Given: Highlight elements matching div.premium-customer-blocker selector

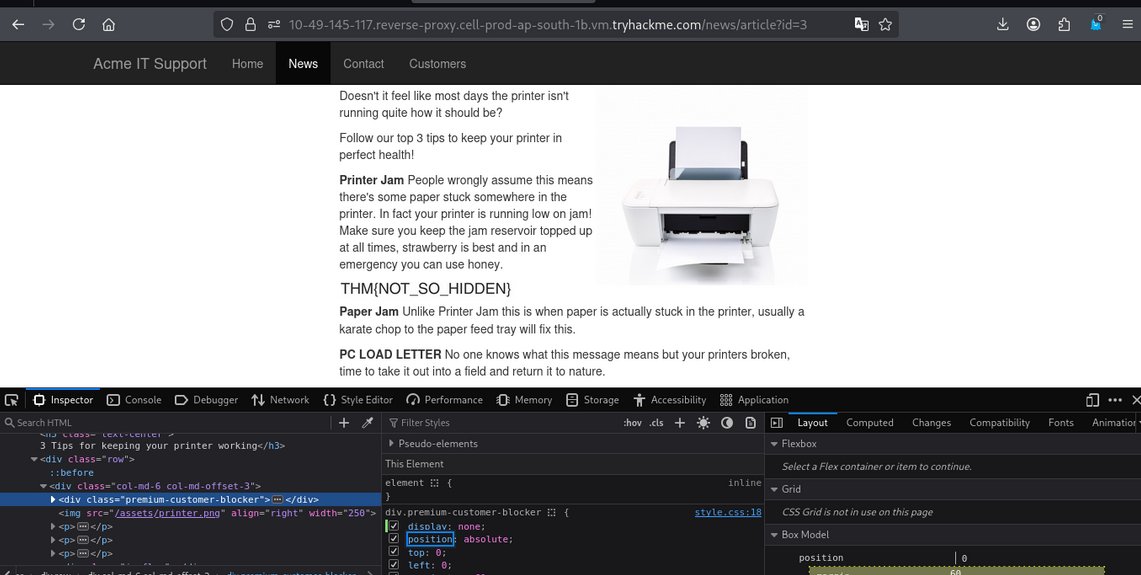Looking at the screenshot, I should coord(552,512).
